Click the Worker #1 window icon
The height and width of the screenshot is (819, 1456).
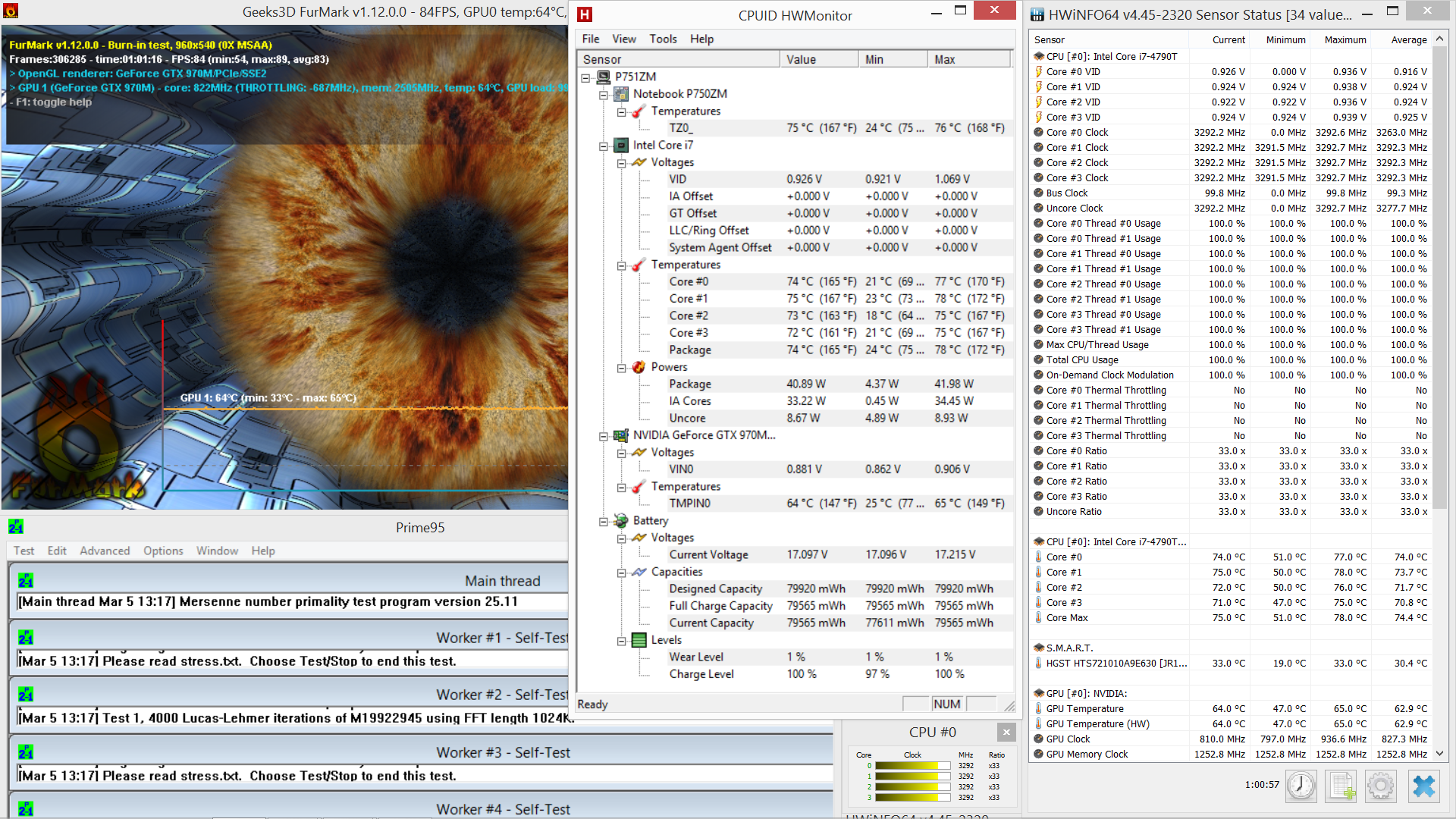pos(26,638)
